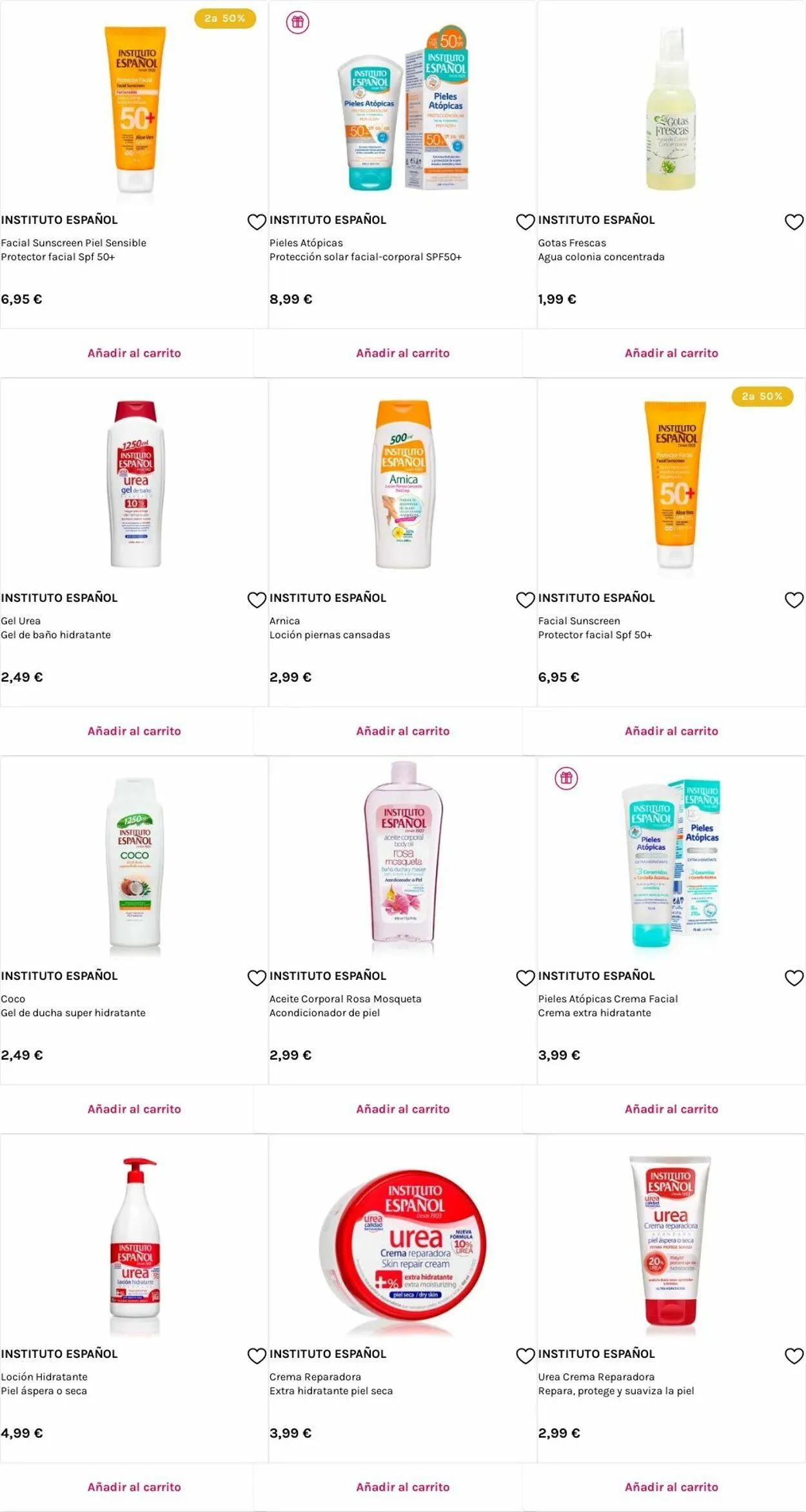Click '2a 50%' badge on second Facial Sunscreen
The height and width of the screenshot is (1512, 806).
coord(762,397)
